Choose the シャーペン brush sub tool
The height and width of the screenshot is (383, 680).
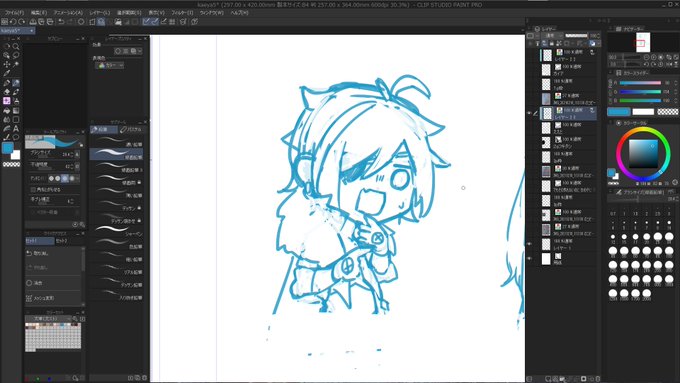click(x=117, y=230)
